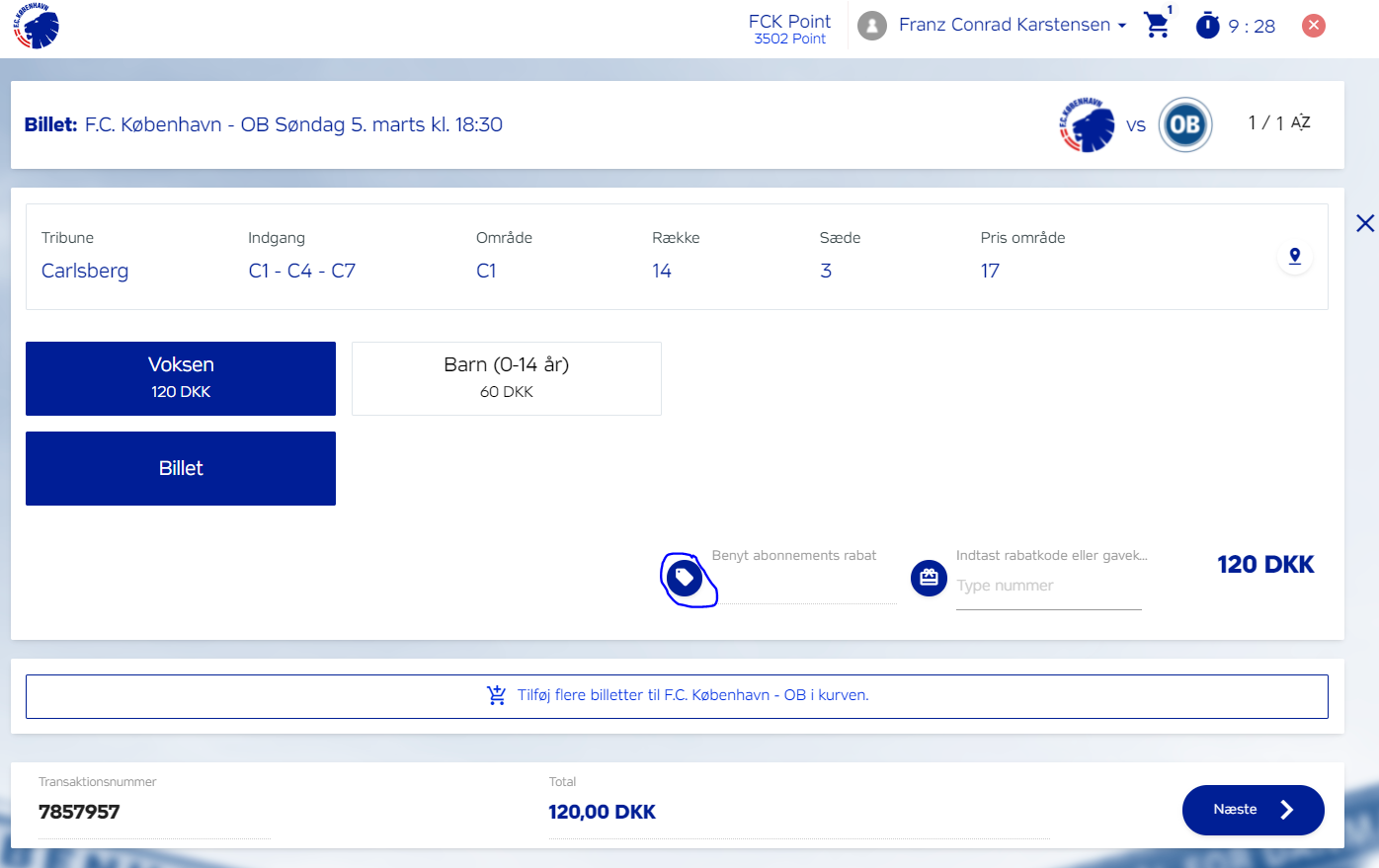
Task: Click the OB team logo
Action: (1184, 124)
